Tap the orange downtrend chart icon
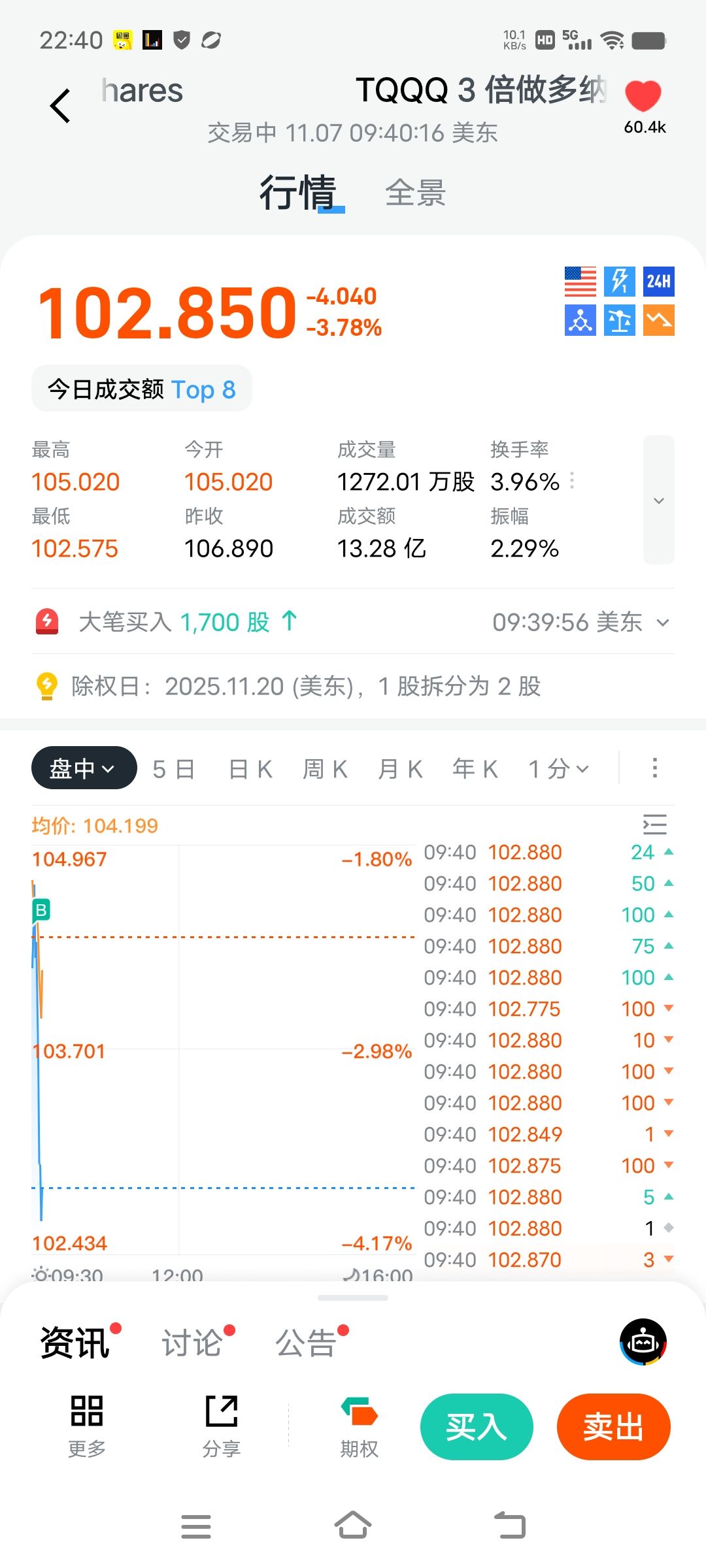Viewport: 706px width, 1568px height. click(658, 321)
